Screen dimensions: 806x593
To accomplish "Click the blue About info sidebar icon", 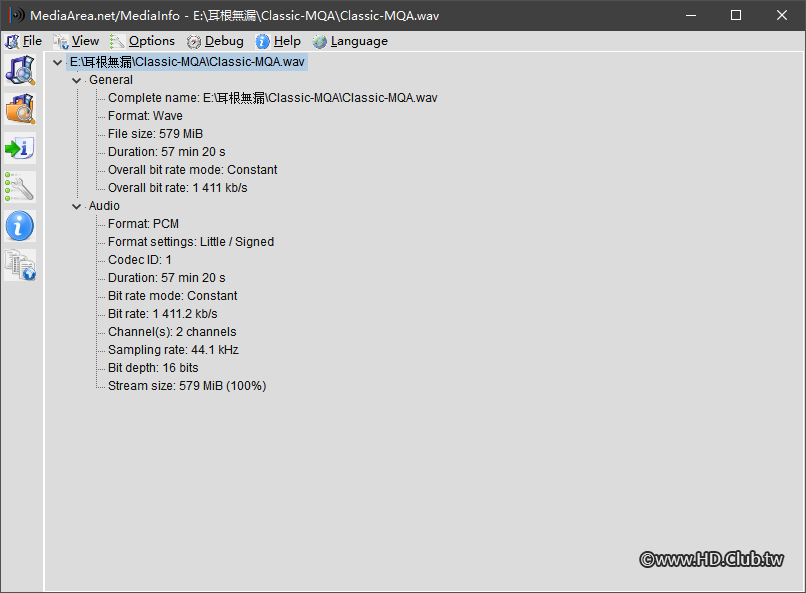I will 20,226.
